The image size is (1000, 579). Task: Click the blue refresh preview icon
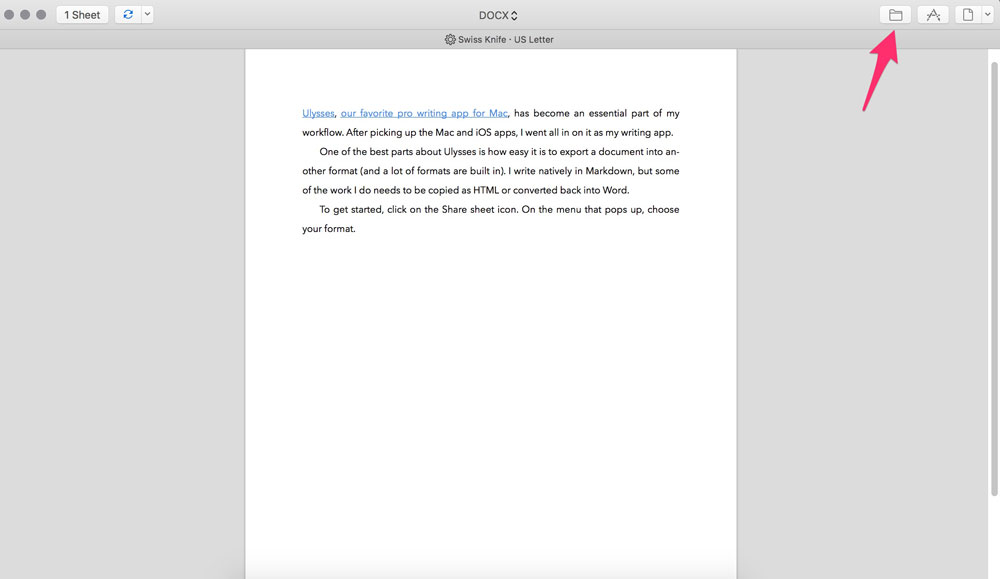[x=127, y=15]
